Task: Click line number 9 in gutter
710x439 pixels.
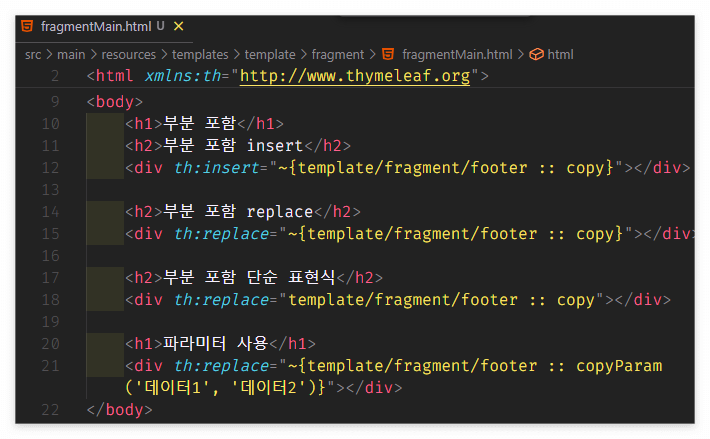Action: point(55,102)
